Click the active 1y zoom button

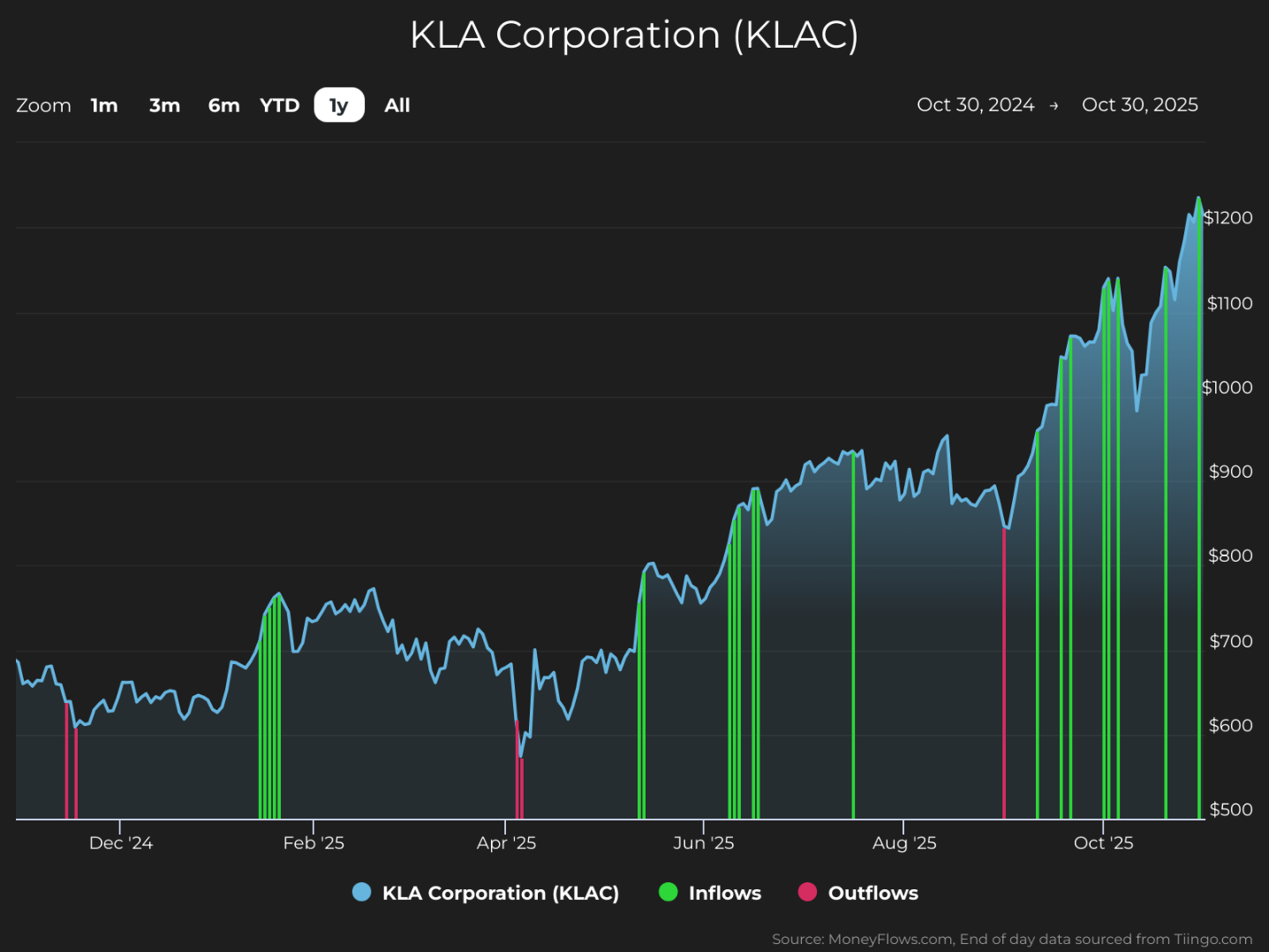(339, 105)
